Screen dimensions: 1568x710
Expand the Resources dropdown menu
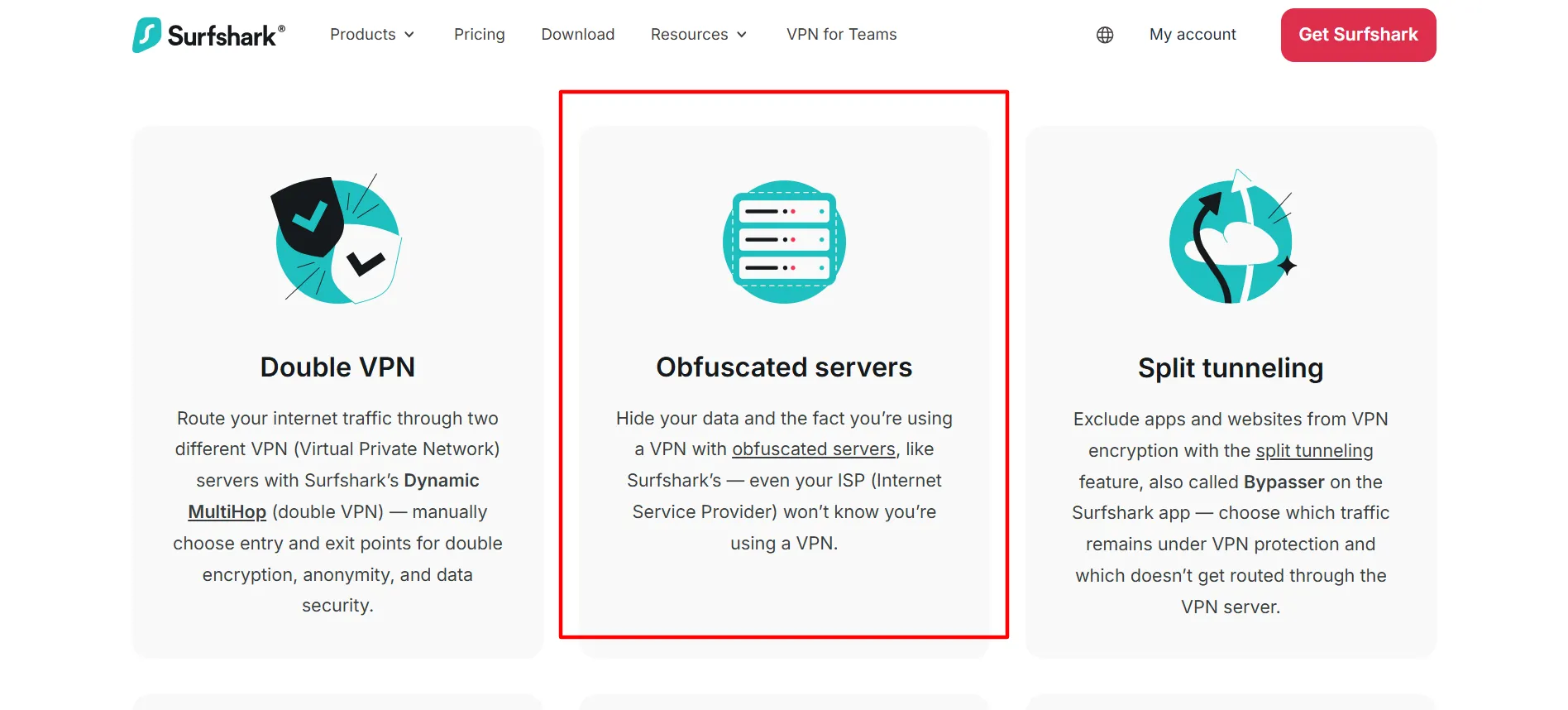tap(699, 34)
